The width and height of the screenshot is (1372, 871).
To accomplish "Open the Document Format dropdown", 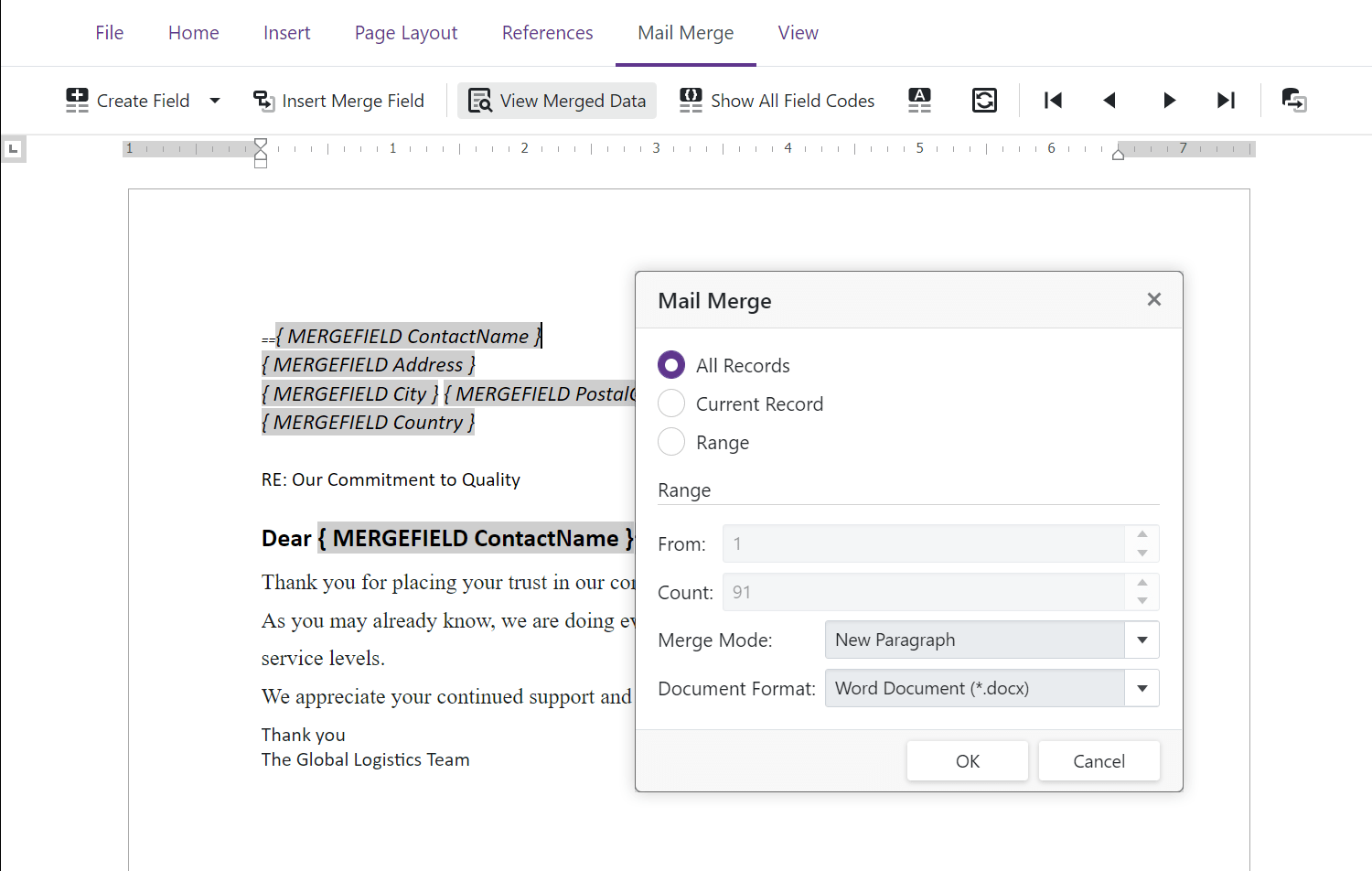I will click(1142, 688).
